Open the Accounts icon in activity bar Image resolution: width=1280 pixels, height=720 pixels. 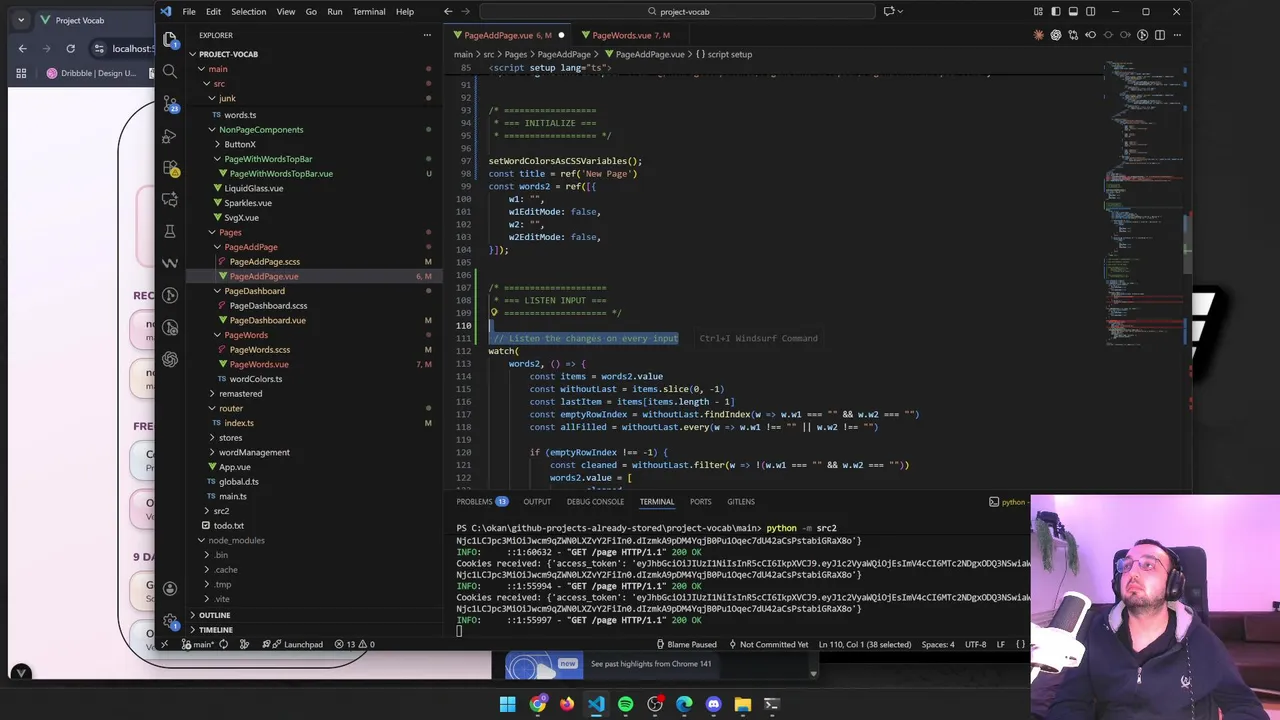(x=170, y=588)
